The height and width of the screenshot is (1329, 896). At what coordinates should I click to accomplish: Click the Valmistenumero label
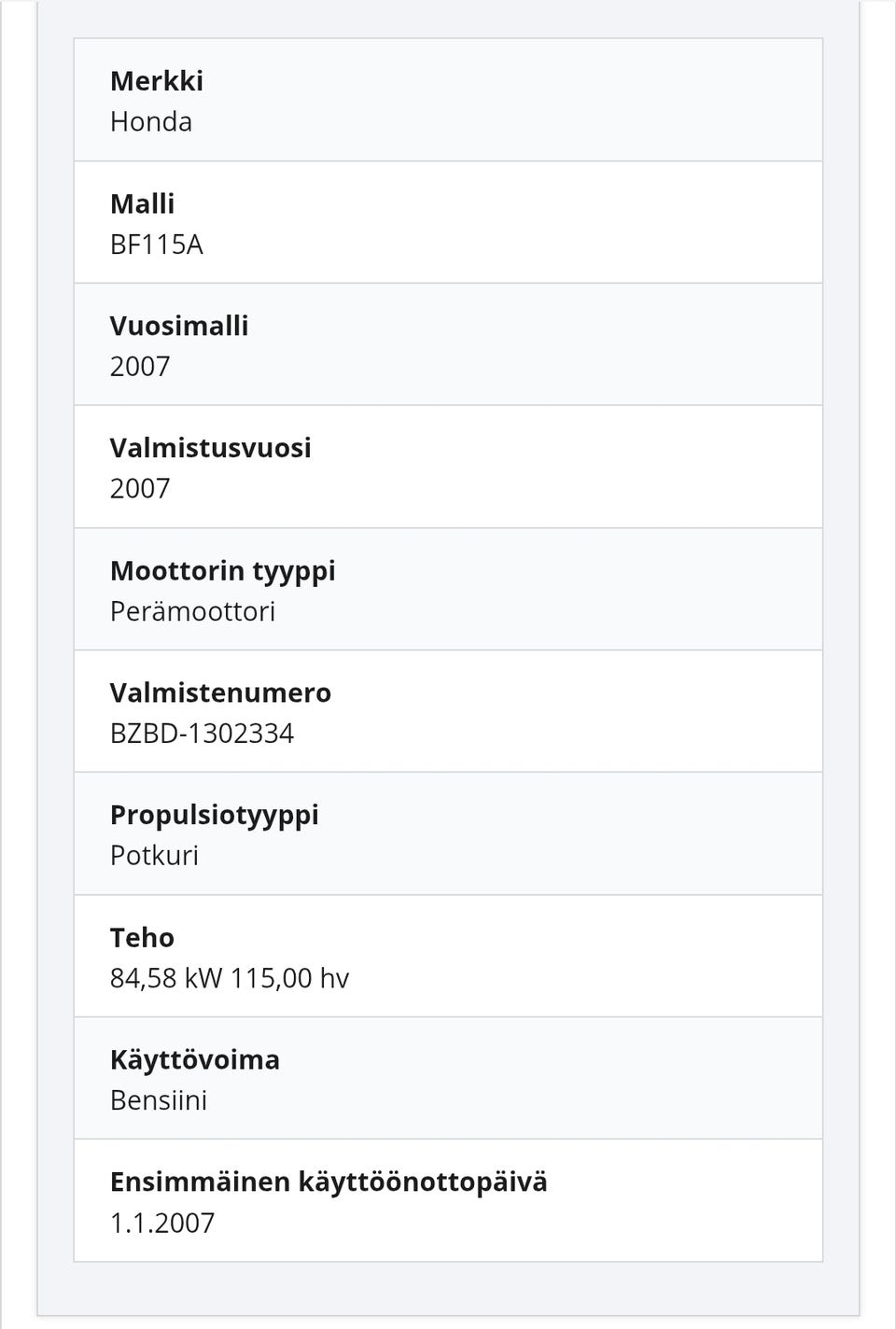(x=220, y=692)
